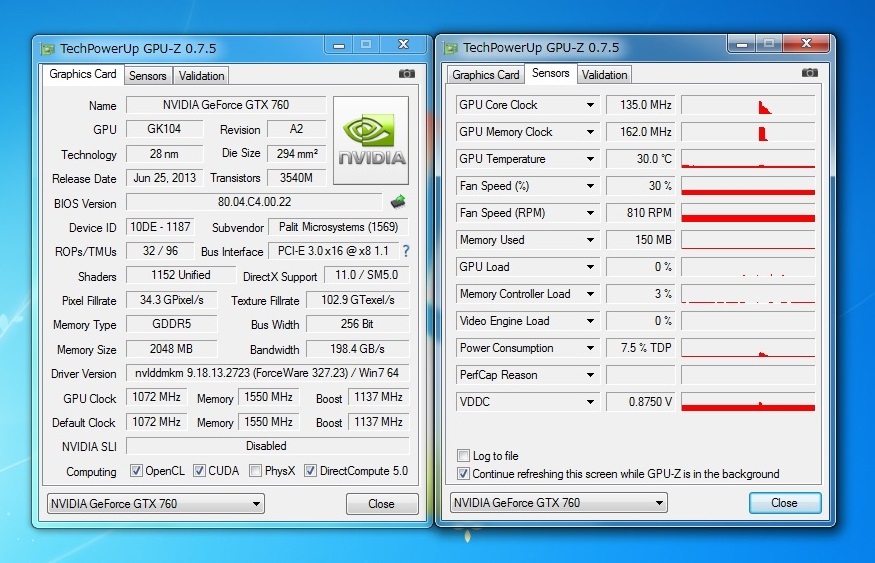
Task: Click the VDDC history graph
Action: [x=748, y=402]
